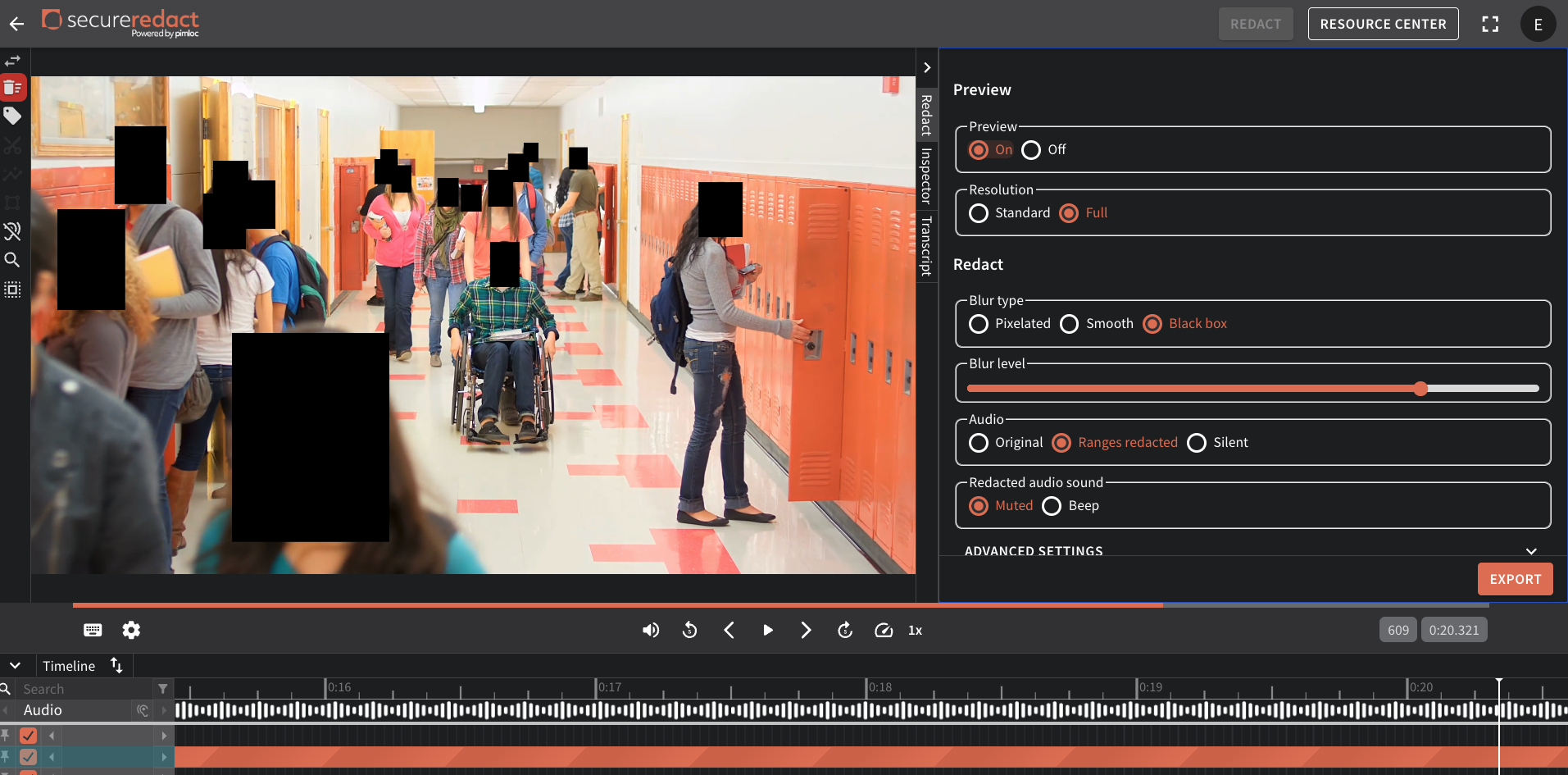Viewport: 1568px width, 775px height.
Task: Pin the highlighted teal track
Action: pyautogui.click(x=5, y=756)
